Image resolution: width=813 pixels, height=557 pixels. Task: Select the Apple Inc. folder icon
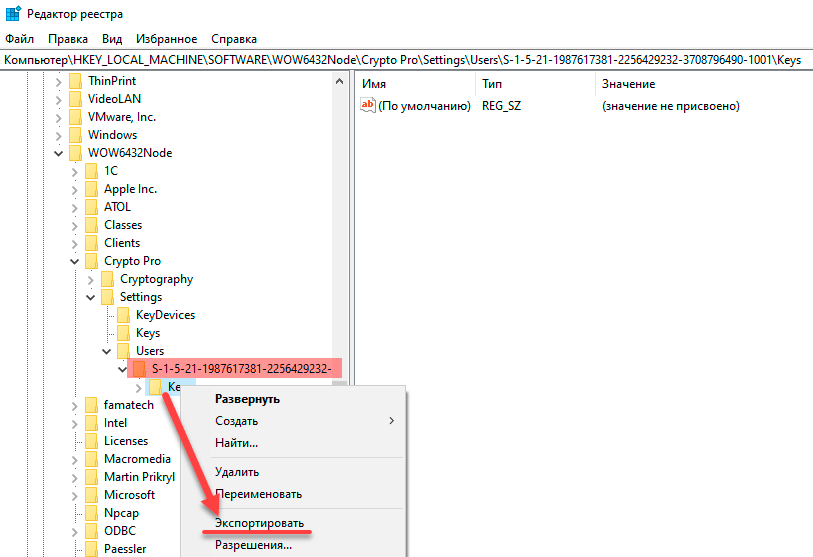click(x=92, y=189)
